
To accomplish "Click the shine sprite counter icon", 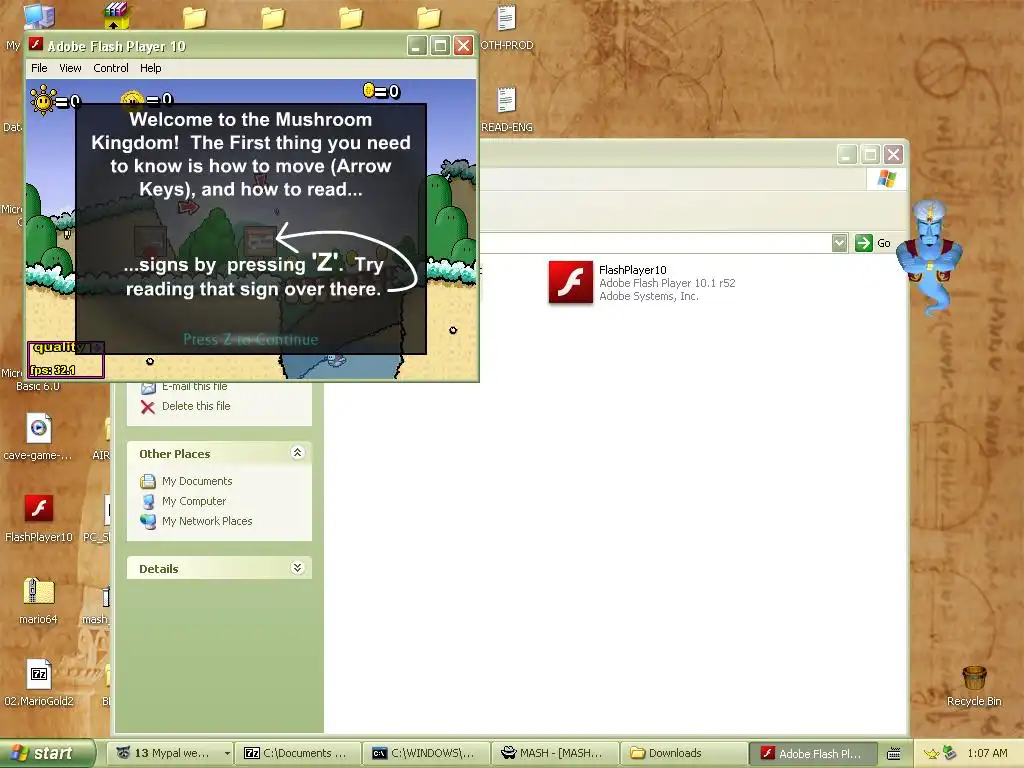I will 43,100.
